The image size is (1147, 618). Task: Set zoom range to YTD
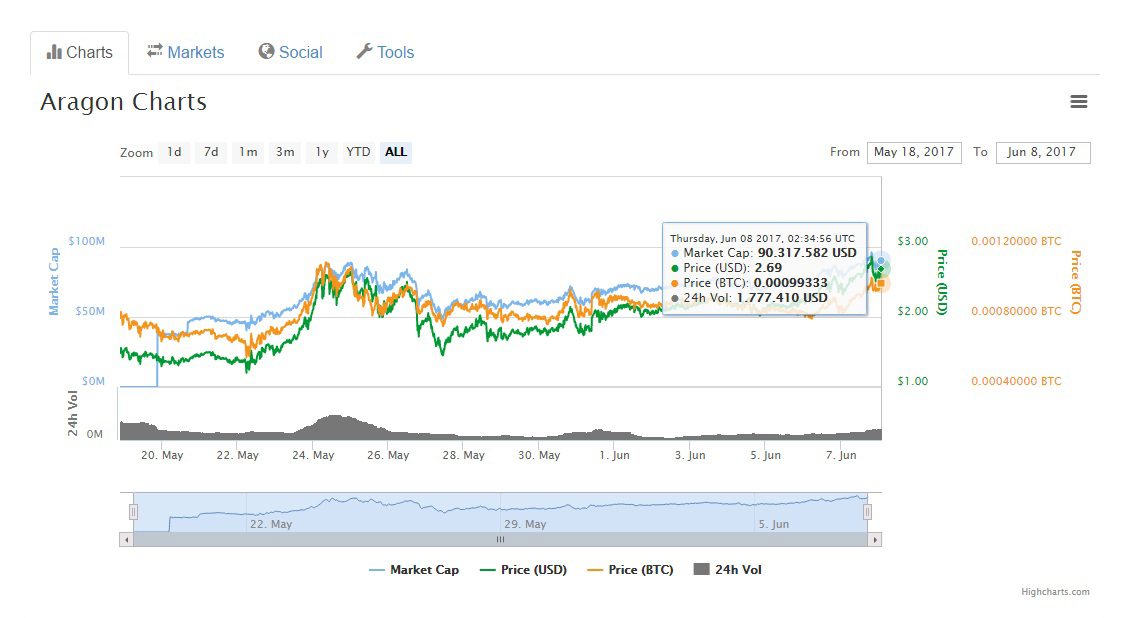[x=358, y=152]
